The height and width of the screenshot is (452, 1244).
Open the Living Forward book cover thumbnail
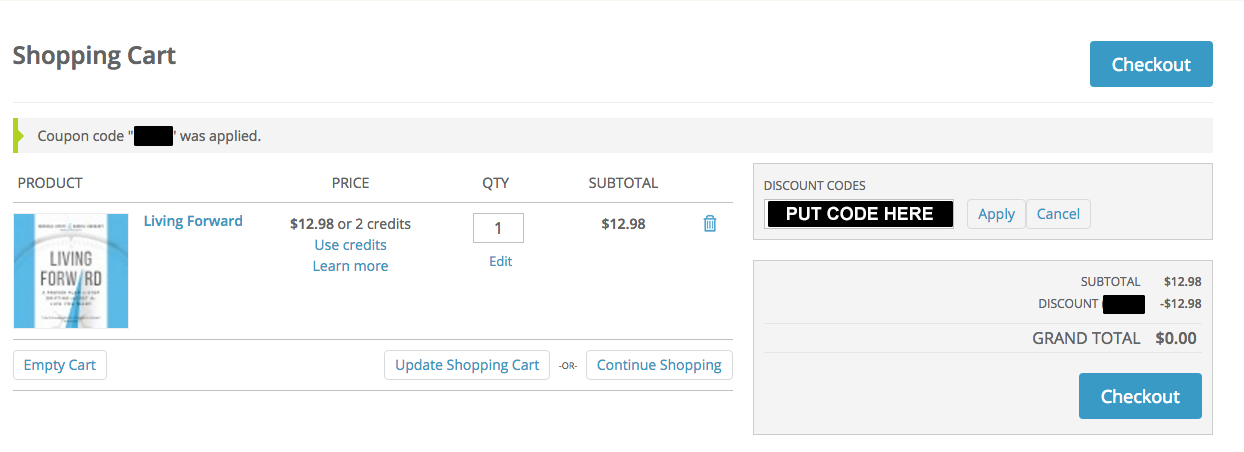click(71, 271)
